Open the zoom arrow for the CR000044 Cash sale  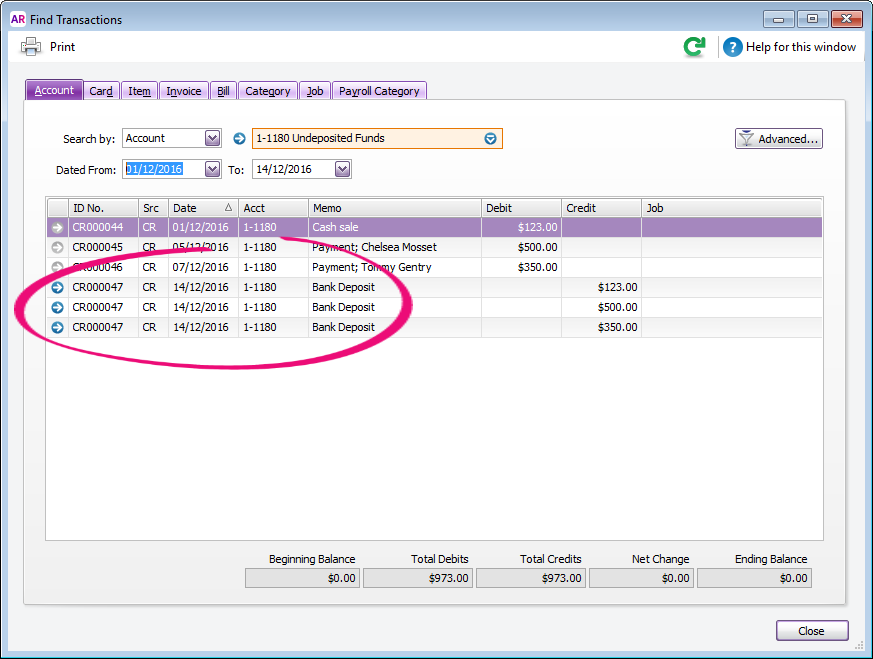(x=57, y=227)
